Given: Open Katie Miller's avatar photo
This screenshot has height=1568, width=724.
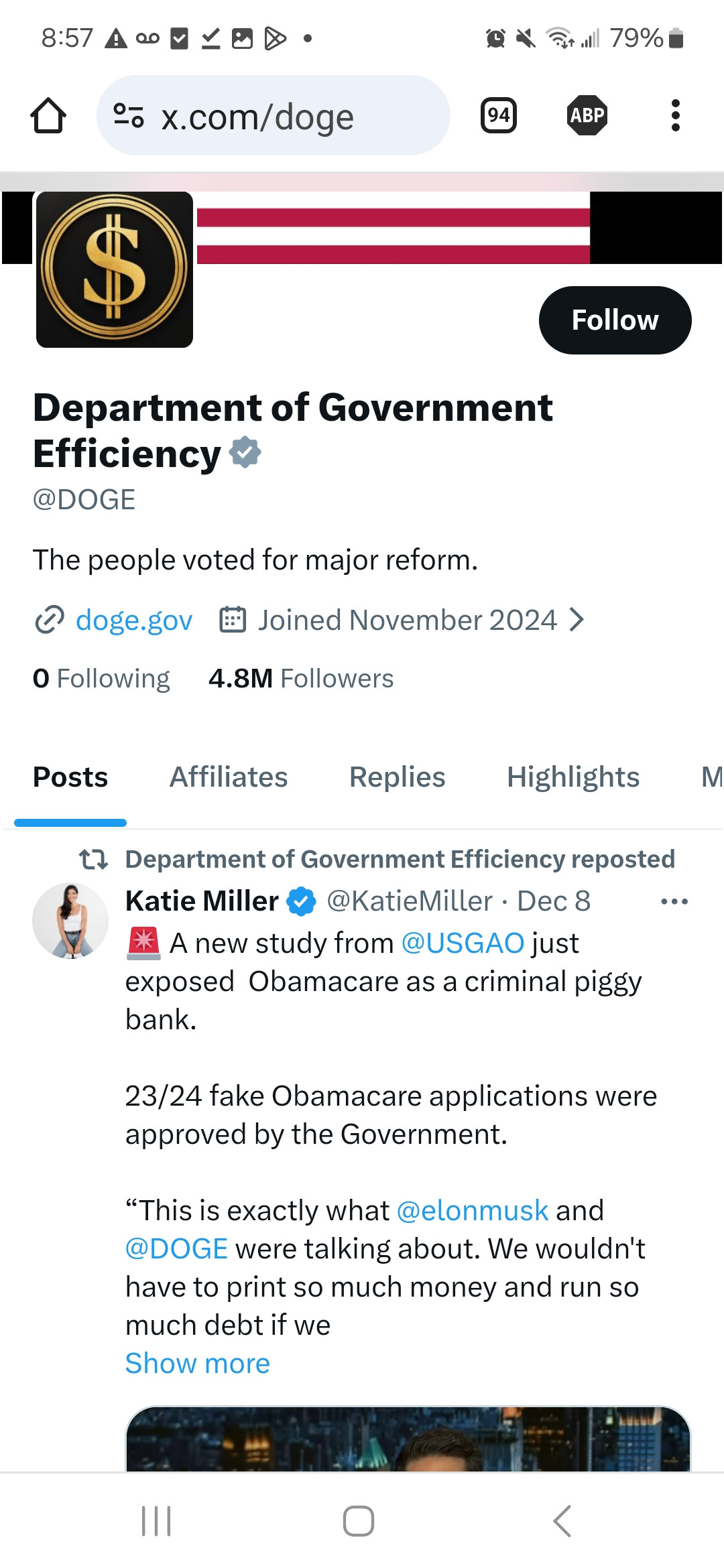Looking at the screenshot, I should pos(70,921).
